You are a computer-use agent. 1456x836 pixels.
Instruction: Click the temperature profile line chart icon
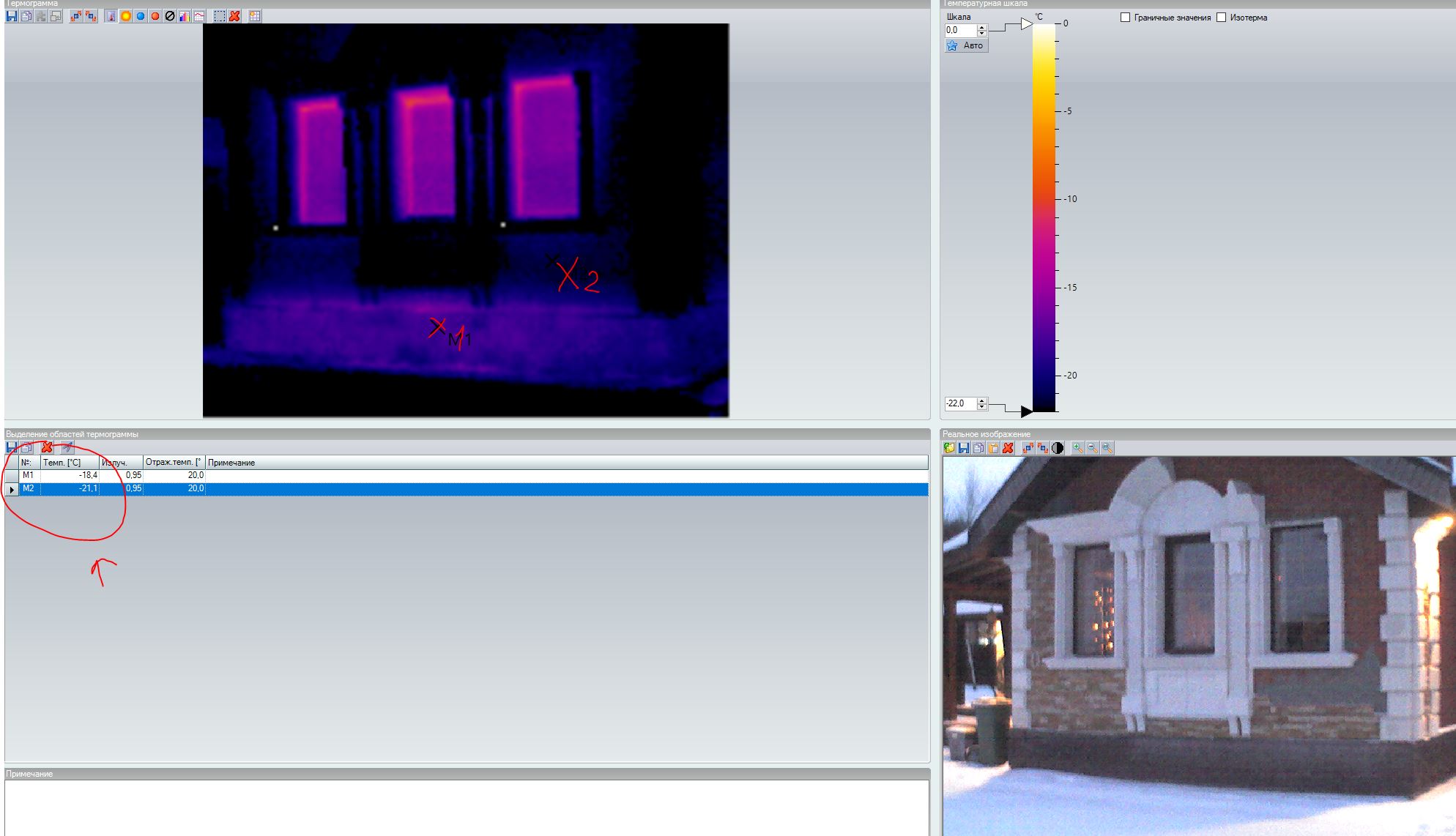[x=199, y=16]
